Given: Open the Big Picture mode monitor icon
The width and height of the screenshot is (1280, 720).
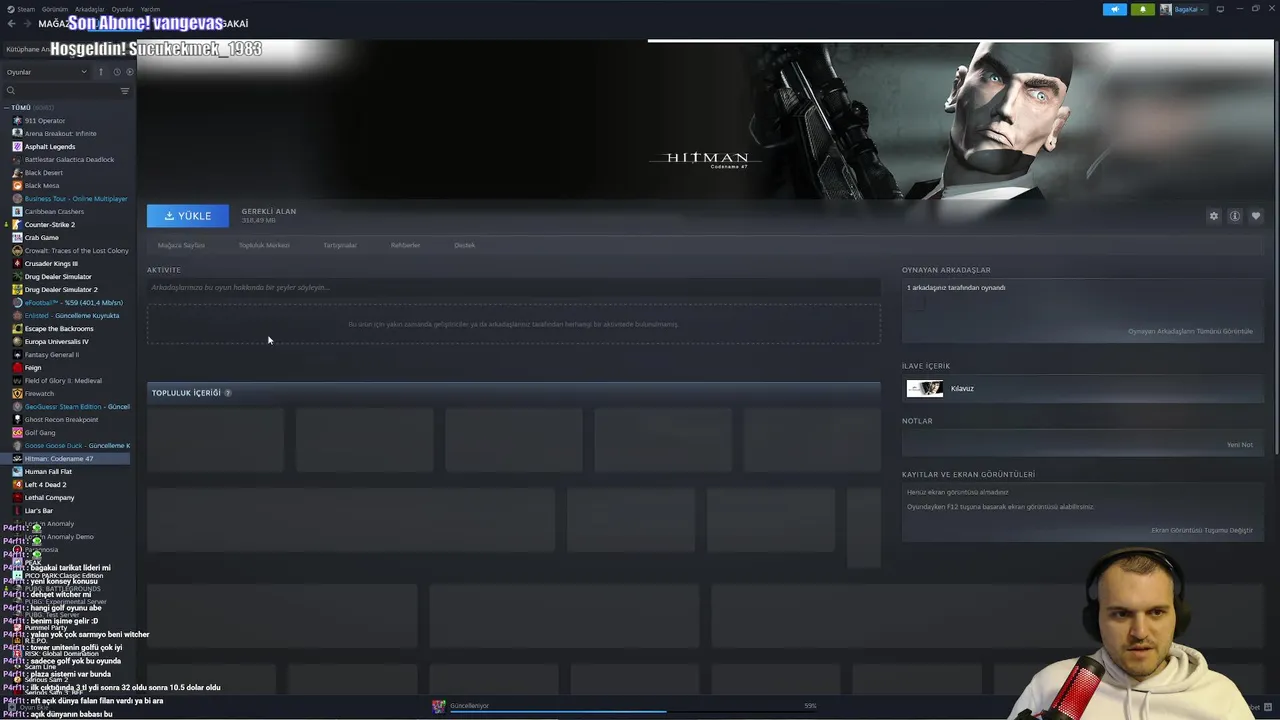Looking at the screenshot, I should pyautogui.click(x=1220, y=9).
